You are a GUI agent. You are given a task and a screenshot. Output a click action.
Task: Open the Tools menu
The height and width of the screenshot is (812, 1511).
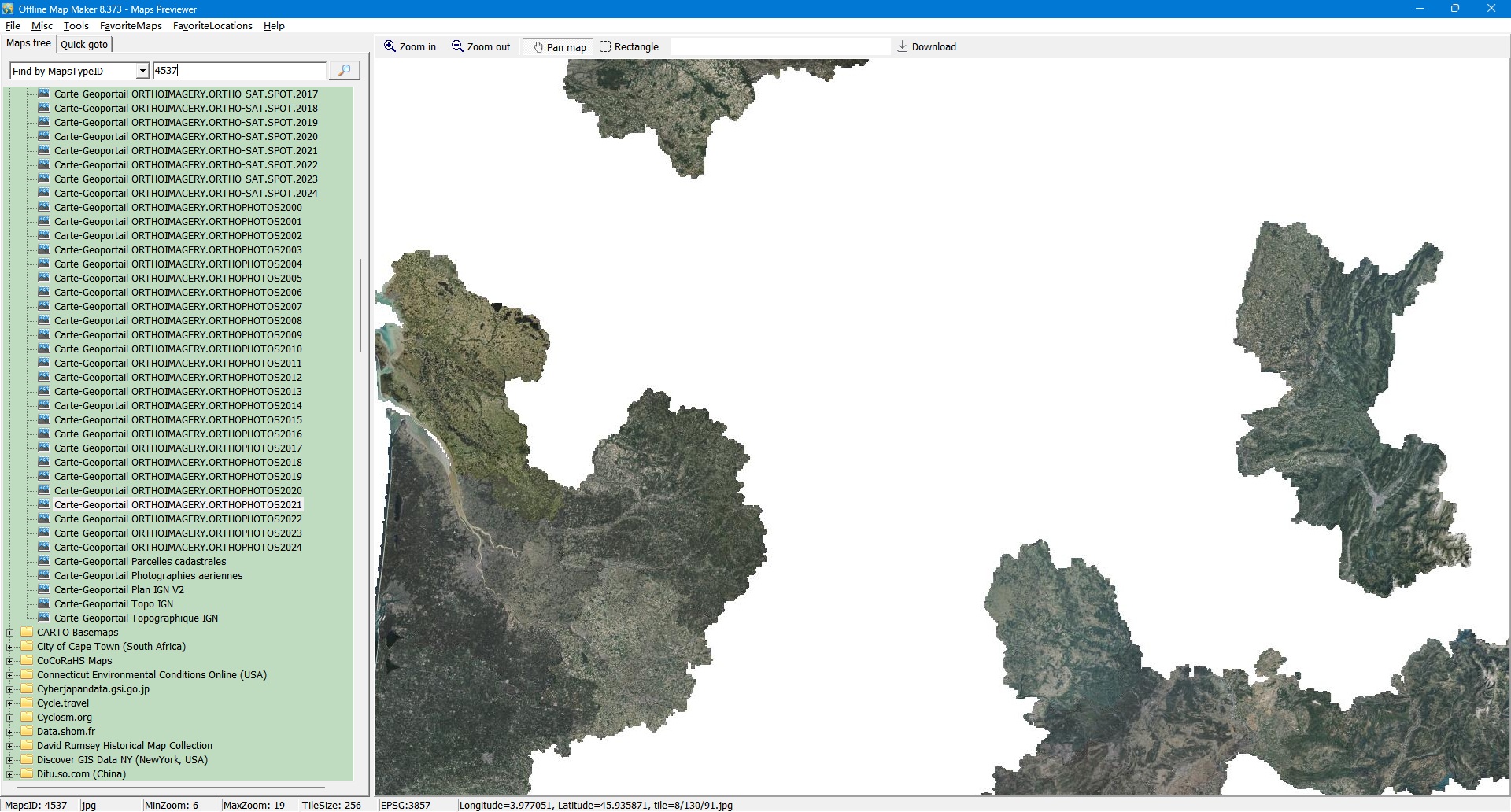tap(76, 26)
